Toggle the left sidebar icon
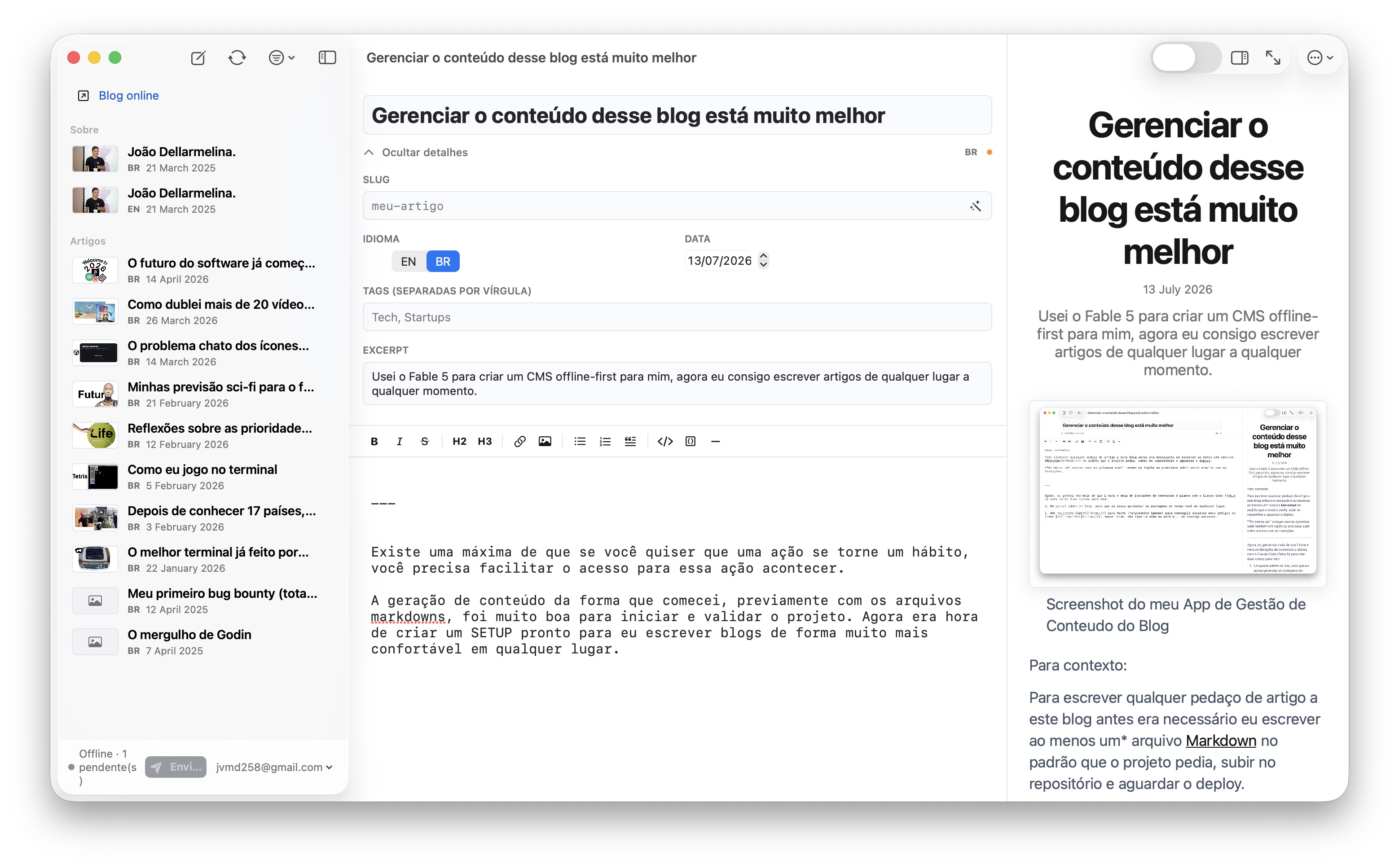1399x868 pixels. [x=327, y=57]
